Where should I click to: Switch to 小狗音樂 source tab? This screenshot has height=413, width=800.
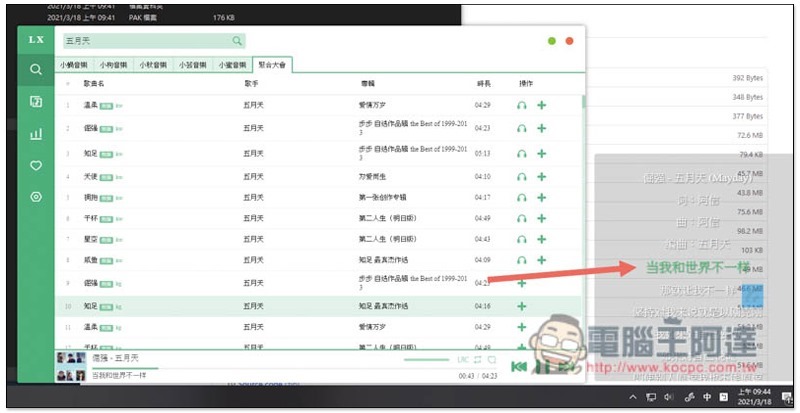[x=113, y=65]
